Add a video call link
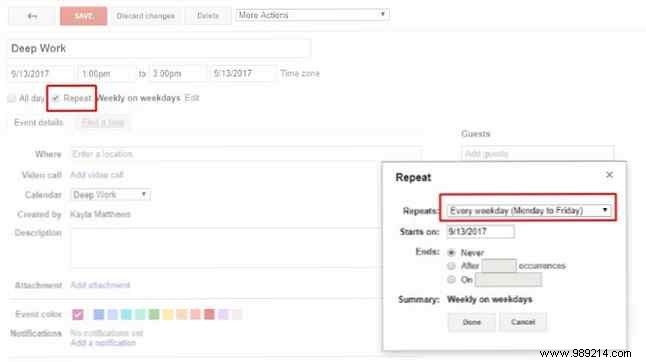The height and width of the screenshot is (362, 646). coord(97,175)
